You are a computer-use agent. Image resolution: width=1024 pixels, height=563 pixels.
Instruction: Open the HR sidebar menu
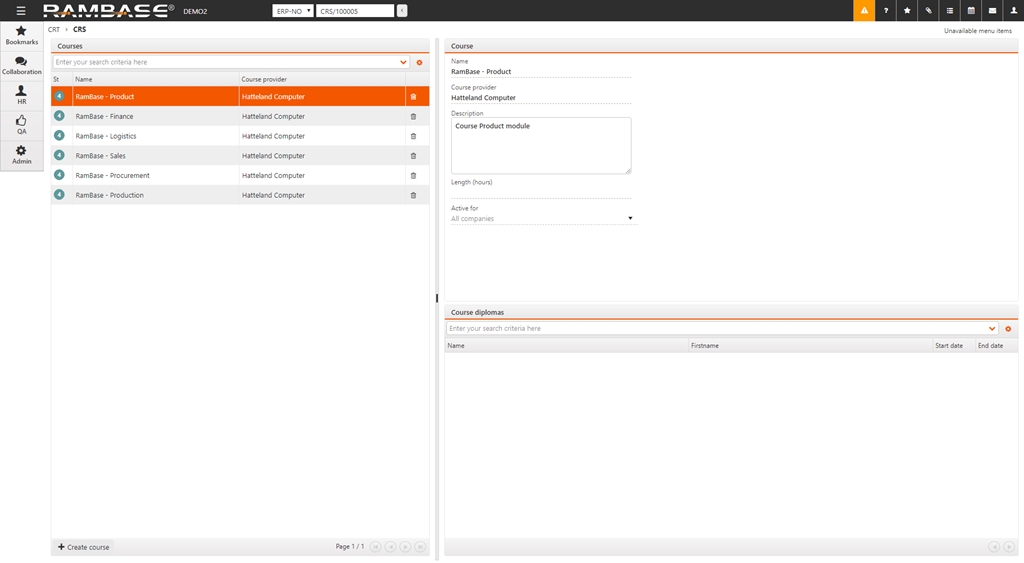[x=21, y=95]
